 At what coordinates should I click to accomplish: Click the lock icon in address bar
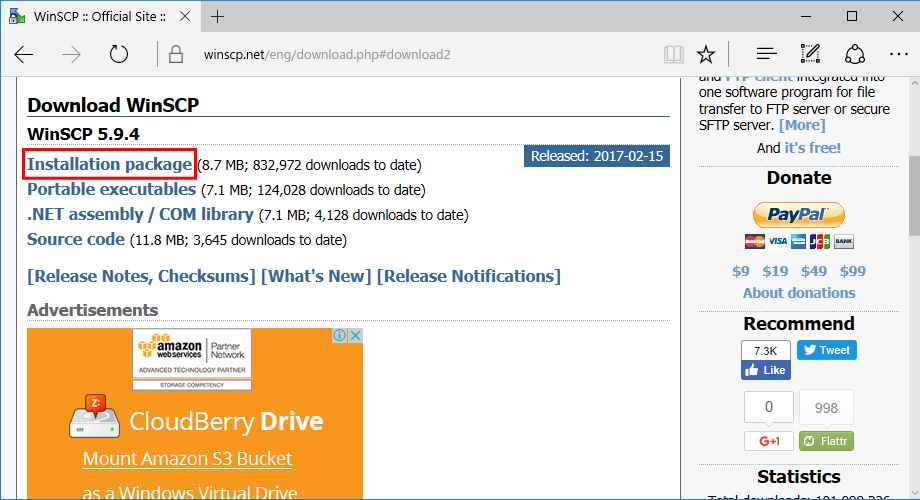(175, 55)
